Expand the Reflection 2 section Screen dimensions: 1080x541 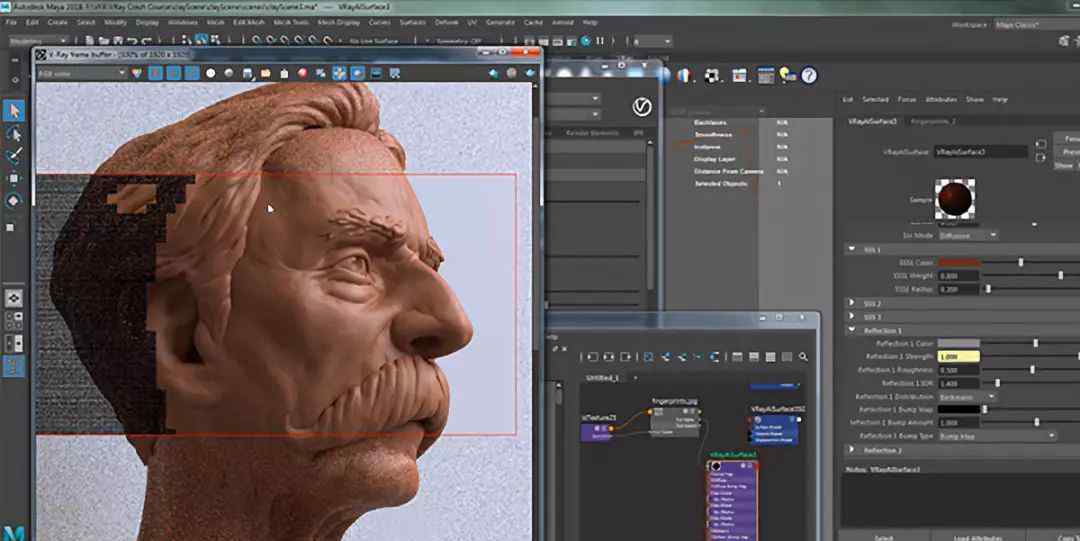coord(852,449)
